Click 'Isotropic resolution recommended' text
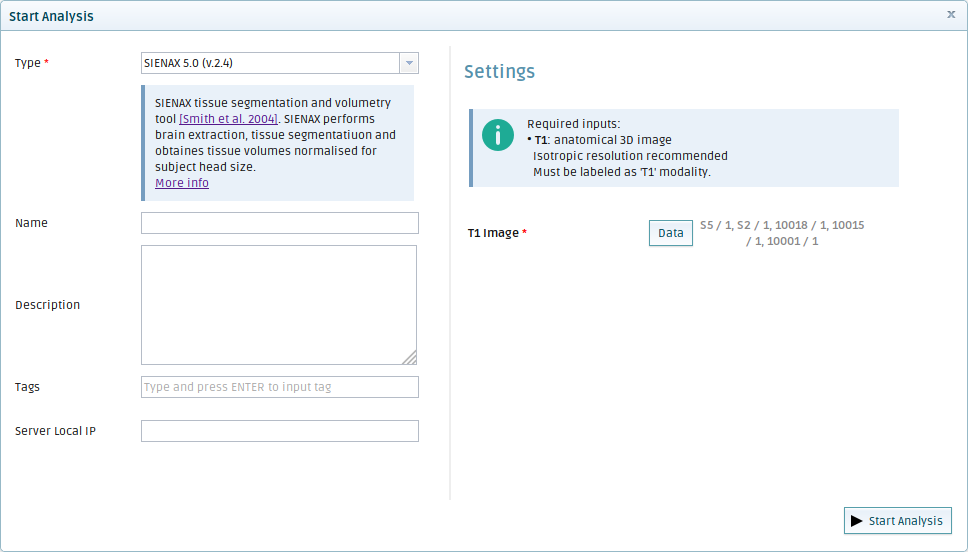The image size is (968, 552). (630, 156)
